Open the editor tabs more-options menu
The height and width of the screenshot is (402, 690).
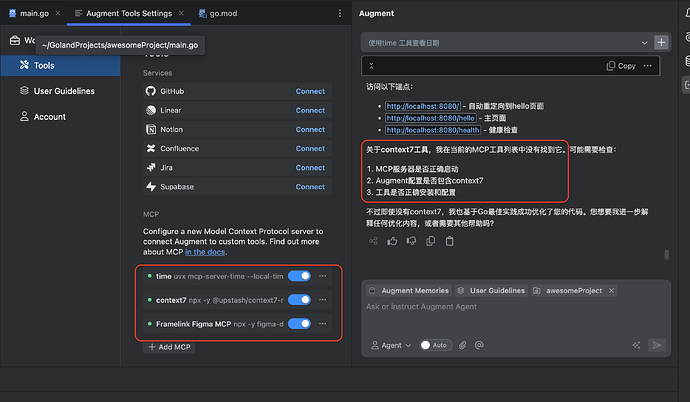pyautogui.click(x=339, y=14)
